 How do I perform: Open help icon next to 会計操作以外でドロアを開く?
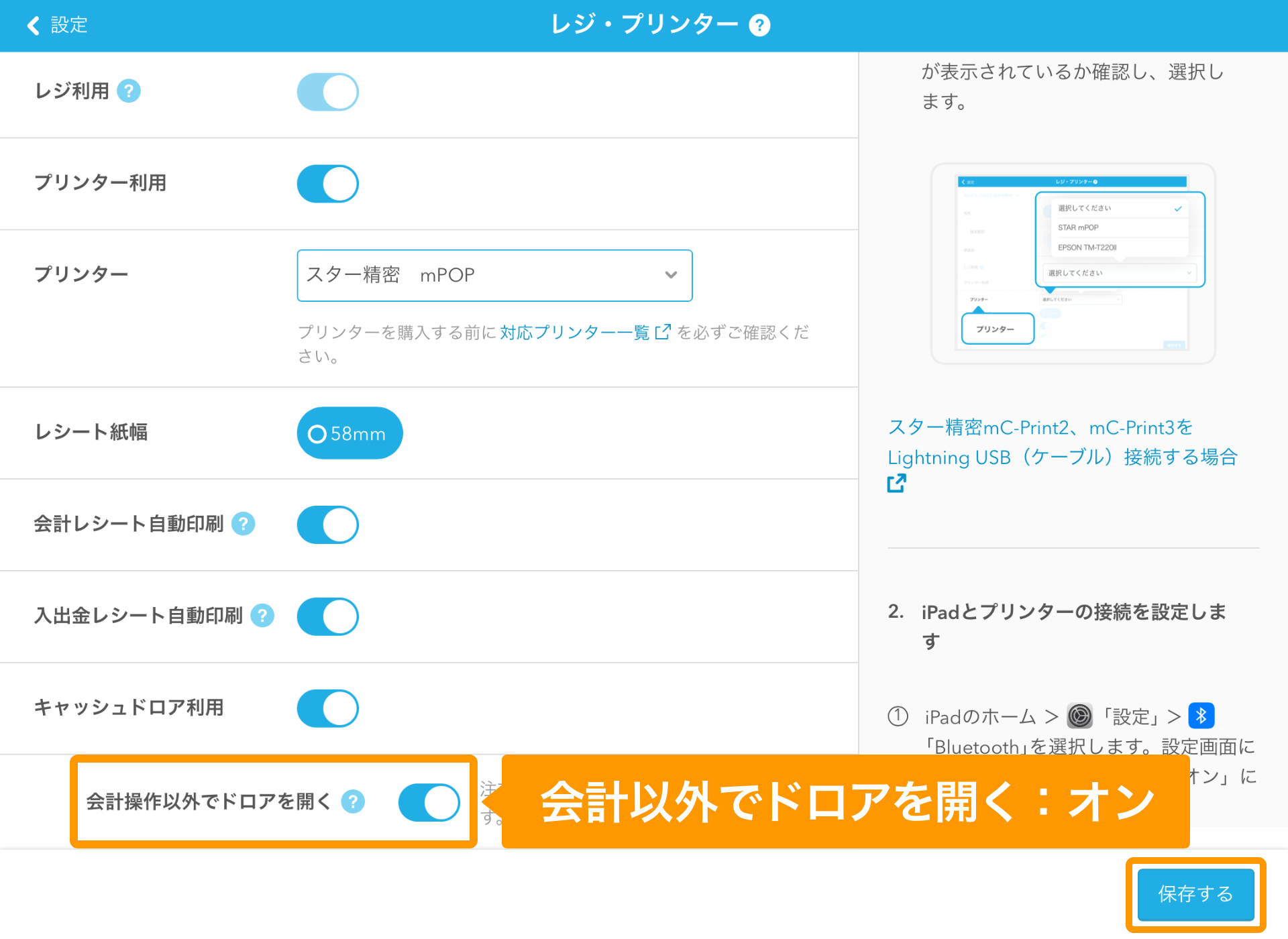[x=353, y=802]
